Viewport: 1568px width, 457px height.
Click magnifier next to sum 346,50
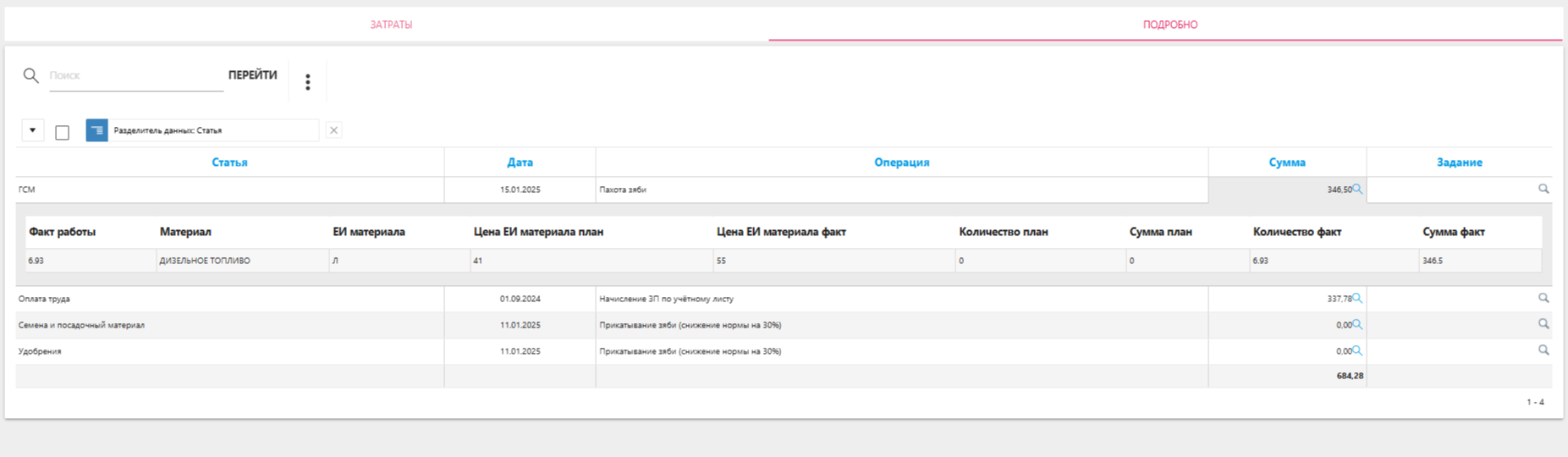click(x=1357, y=190)
